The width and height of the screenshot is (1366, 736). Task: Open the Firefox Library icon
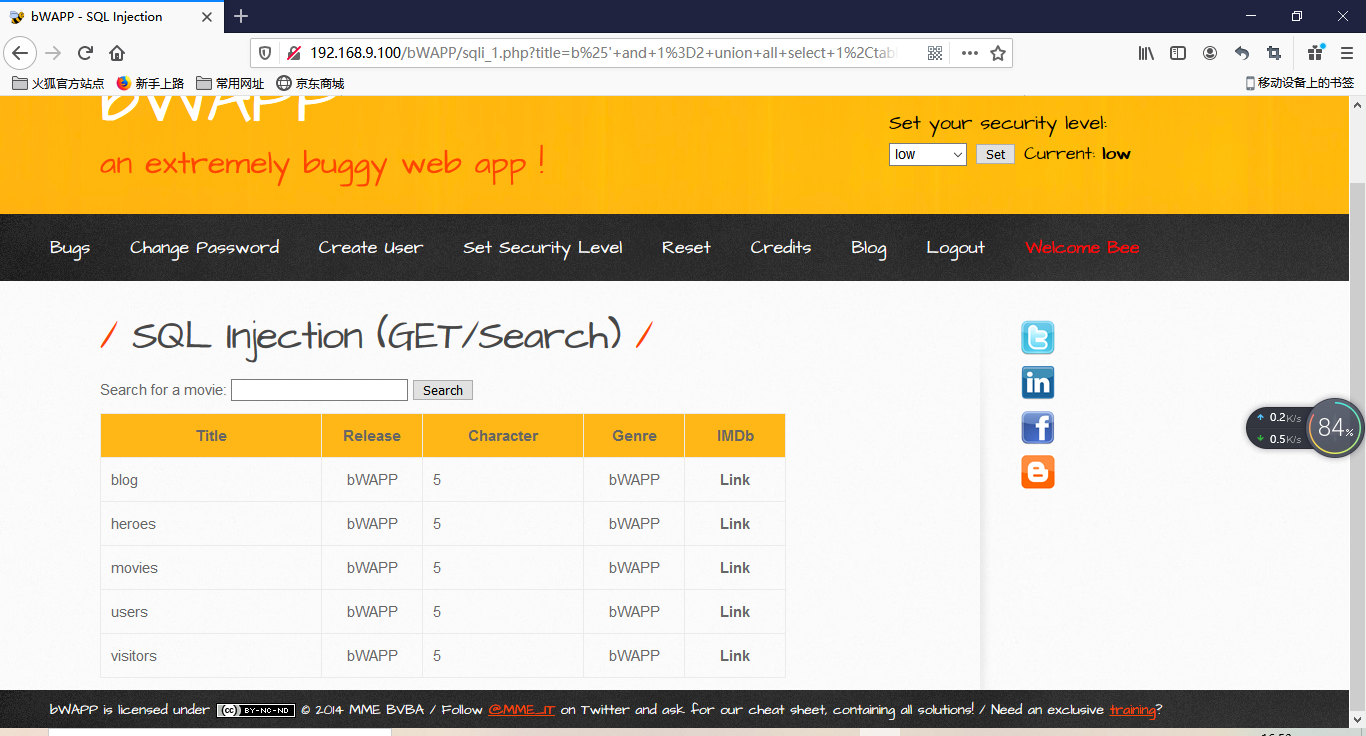1146,53
